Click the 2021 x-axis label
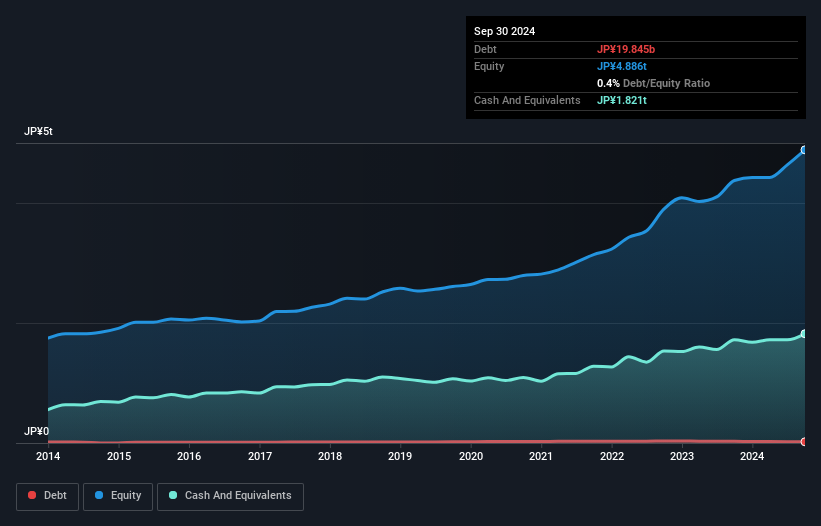The image size is (821, 526). [x=541, y=457]
